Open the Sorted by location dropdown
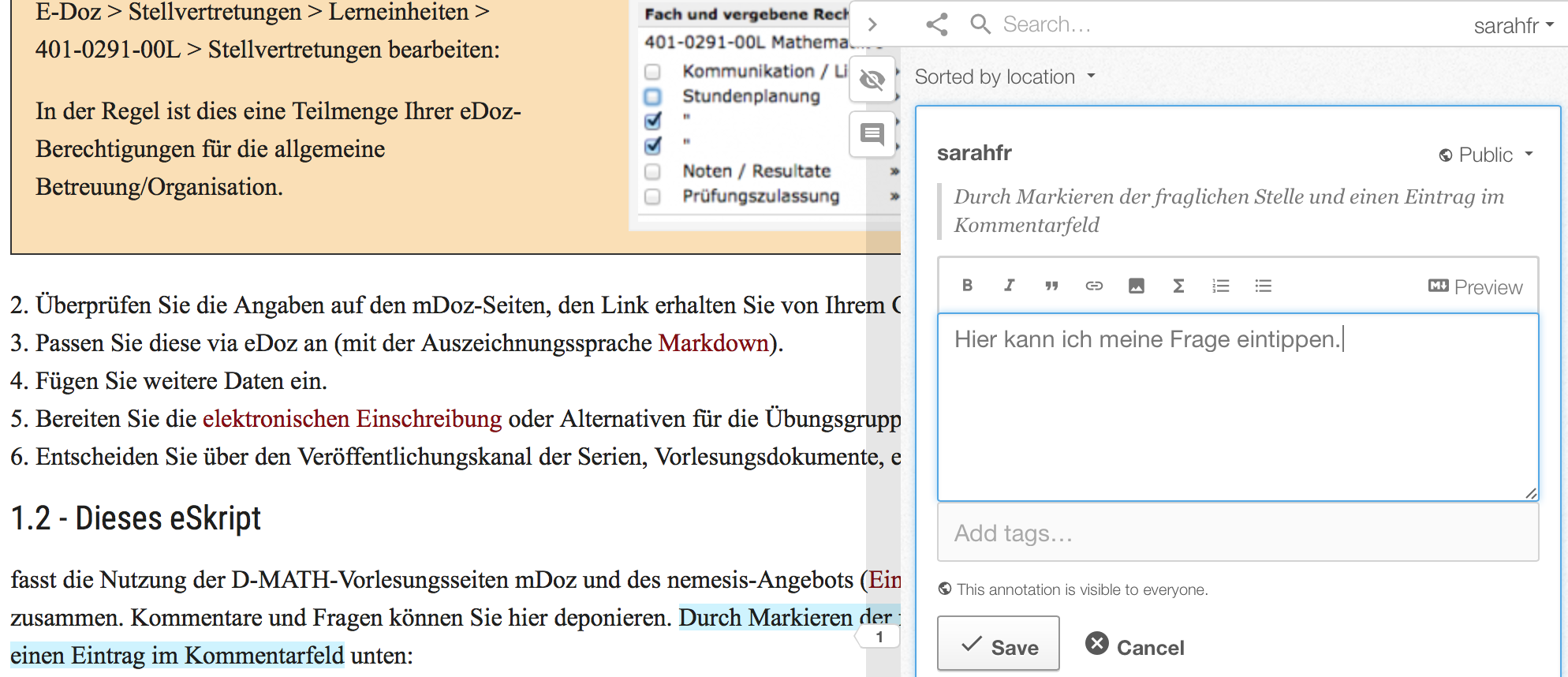This screenshot has width=1568, height=677. click(1005, 77)
